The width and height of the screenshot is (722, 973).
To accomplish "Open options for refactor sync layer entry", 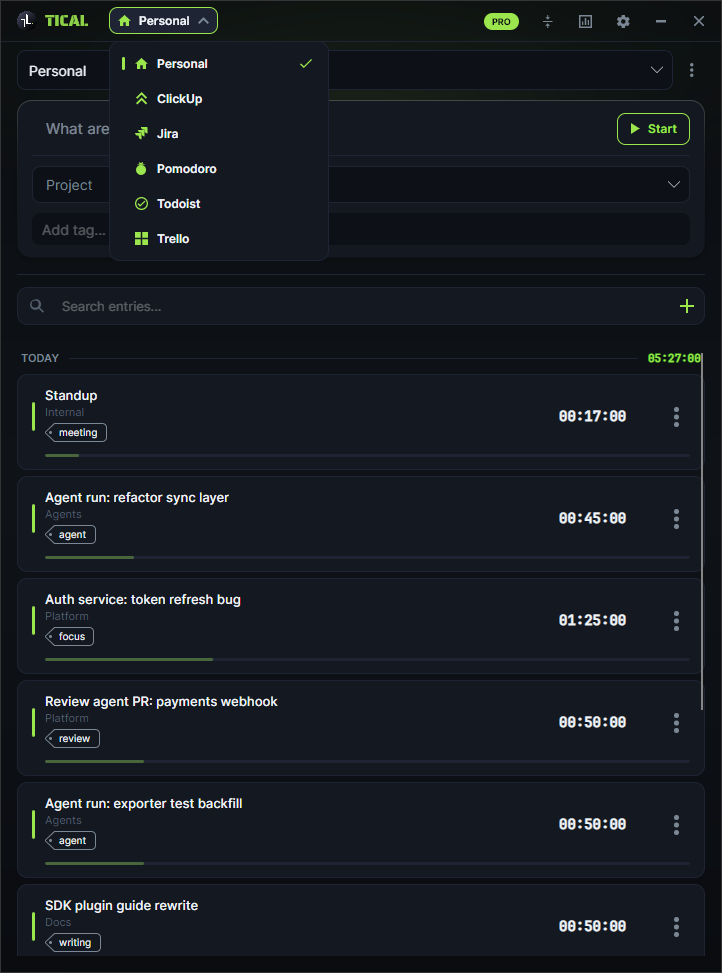I will click(676, 519).
